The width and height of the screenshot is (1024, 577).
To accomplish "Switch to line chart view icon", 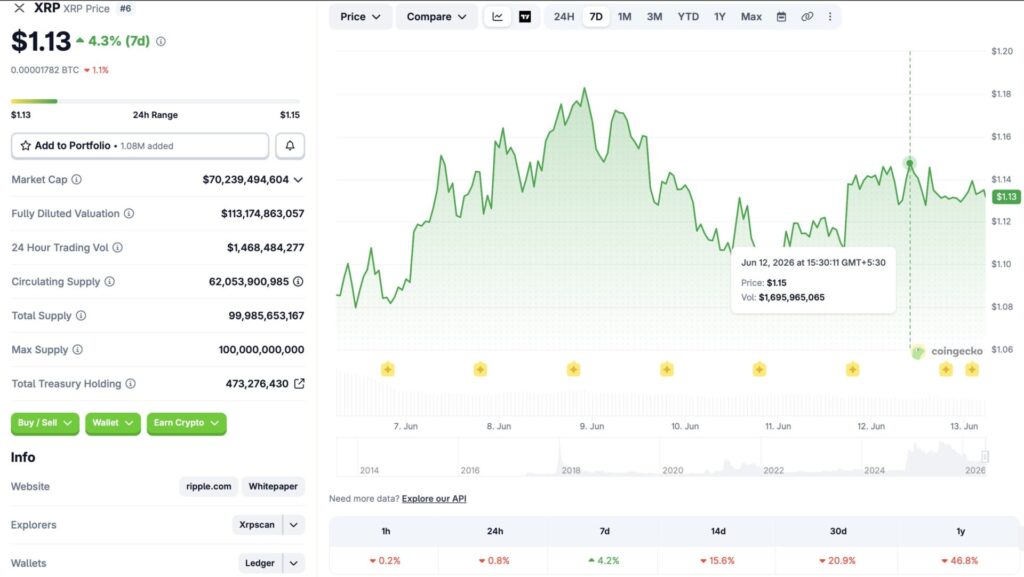I will (498, 17).
